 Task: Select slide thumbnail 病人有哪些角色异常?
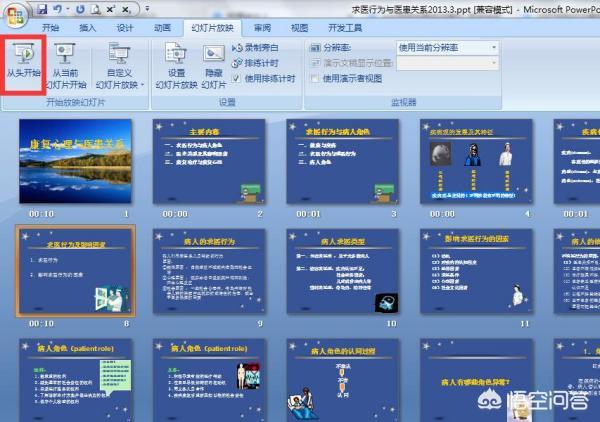point(476,380)
